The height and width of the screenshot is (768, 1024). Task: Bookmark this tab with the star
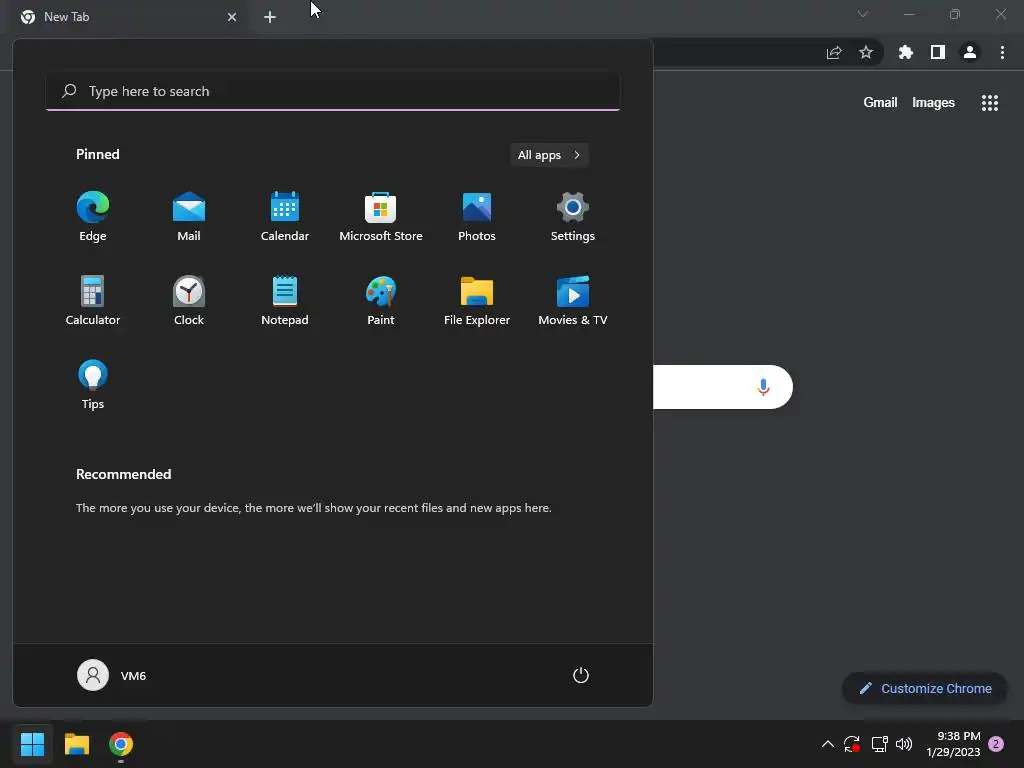[866, 52]
